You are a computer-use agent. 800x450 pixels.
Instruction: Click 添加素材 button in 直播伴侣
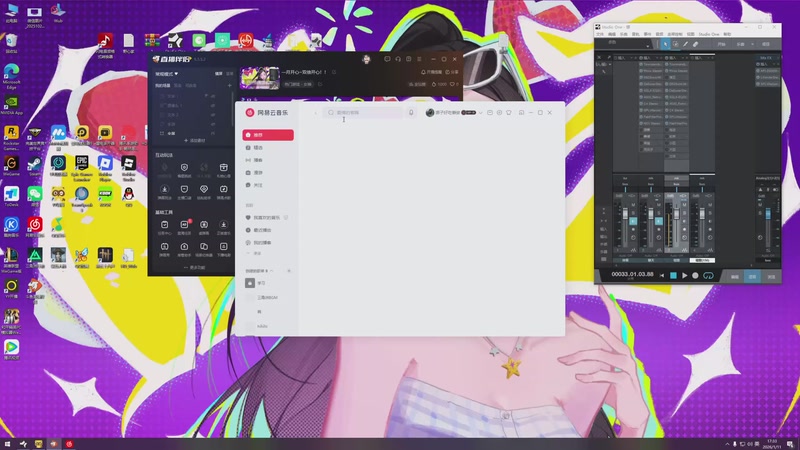[x=195, y=140]
